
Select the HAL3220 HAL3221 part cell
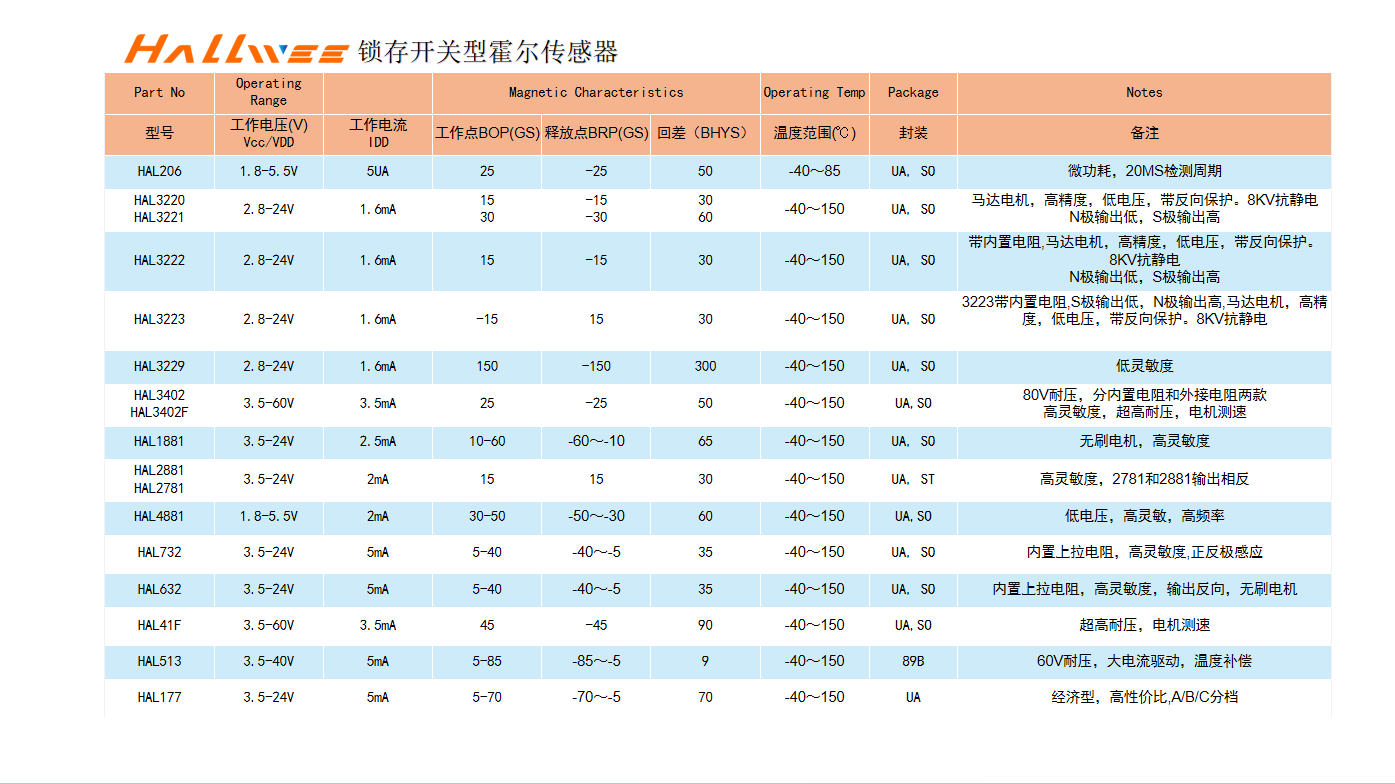coord(160,209)
